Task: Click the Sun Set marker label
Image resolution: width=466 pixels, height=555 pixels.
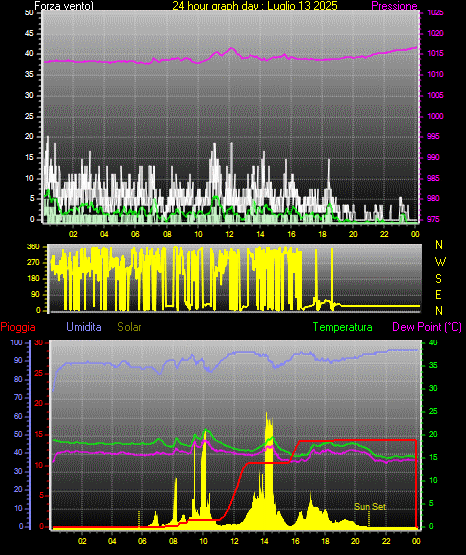Action: [x=370, y=507]
